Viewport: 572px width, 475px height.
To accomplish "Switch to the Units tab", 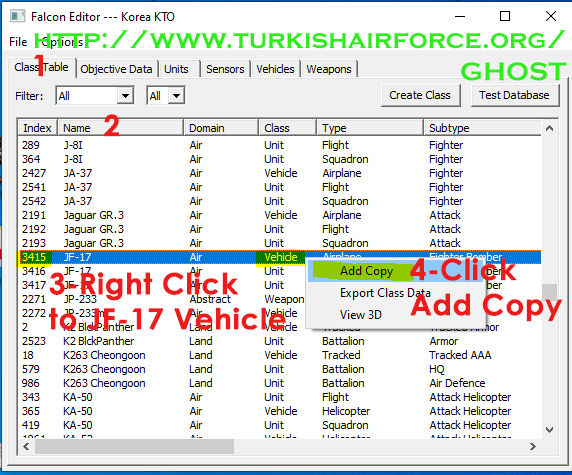I will point(176,69).
